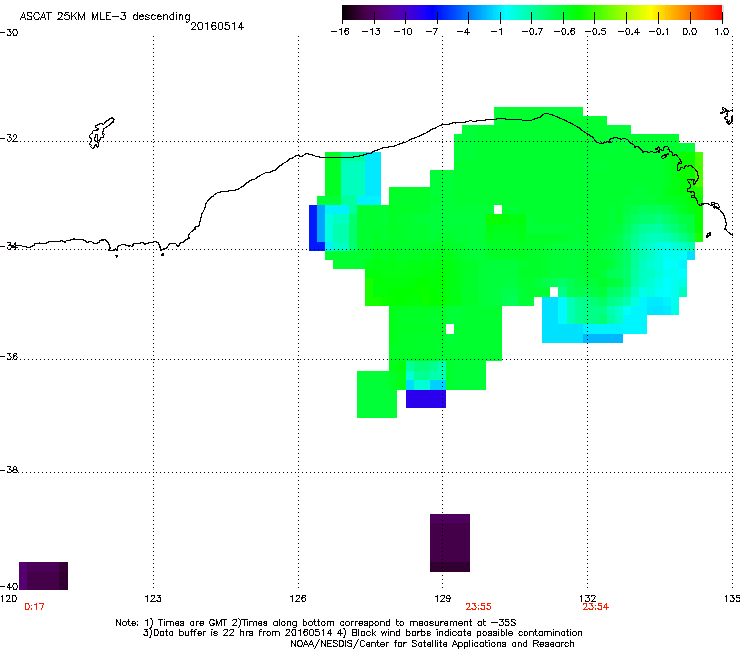Image resolution: width=740 pixels, height=650 pixels.
Task: Click the "120" longitude label
Action: coord(8,599)
